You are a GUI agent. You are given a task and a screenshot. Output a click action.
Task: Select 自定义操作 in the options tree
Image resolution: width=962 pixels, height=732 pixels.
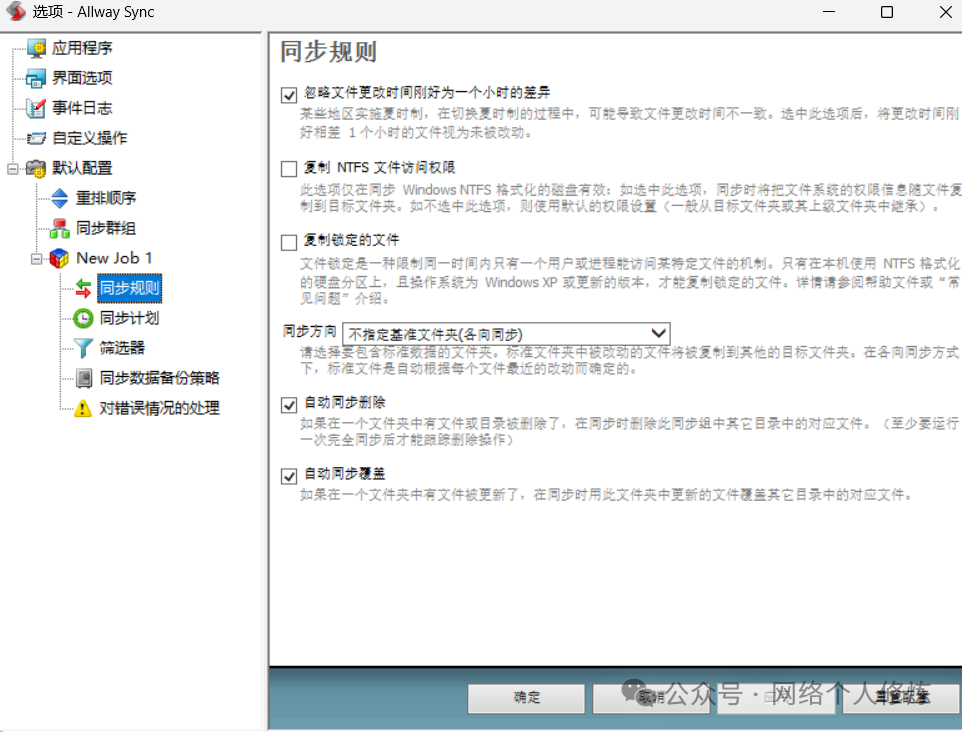(x=89, y=138)
